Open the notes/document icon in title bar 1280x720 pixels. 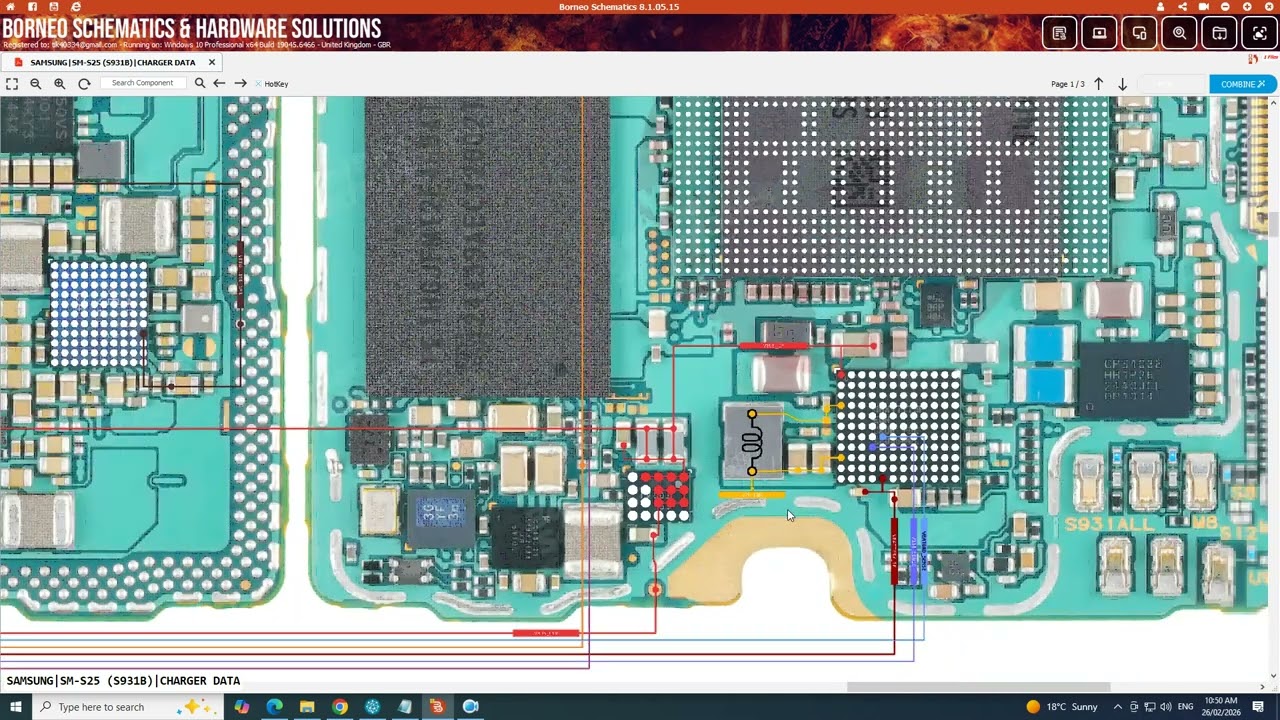(1059, 33)
